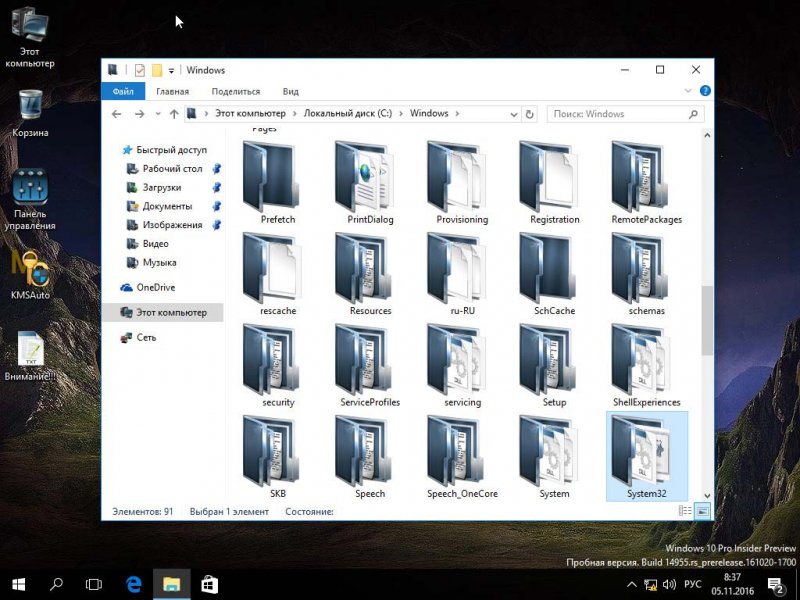Click the Панель управления desktop icon
The width and height of the screenshot is (800, 600).
[x=30, y=199]
